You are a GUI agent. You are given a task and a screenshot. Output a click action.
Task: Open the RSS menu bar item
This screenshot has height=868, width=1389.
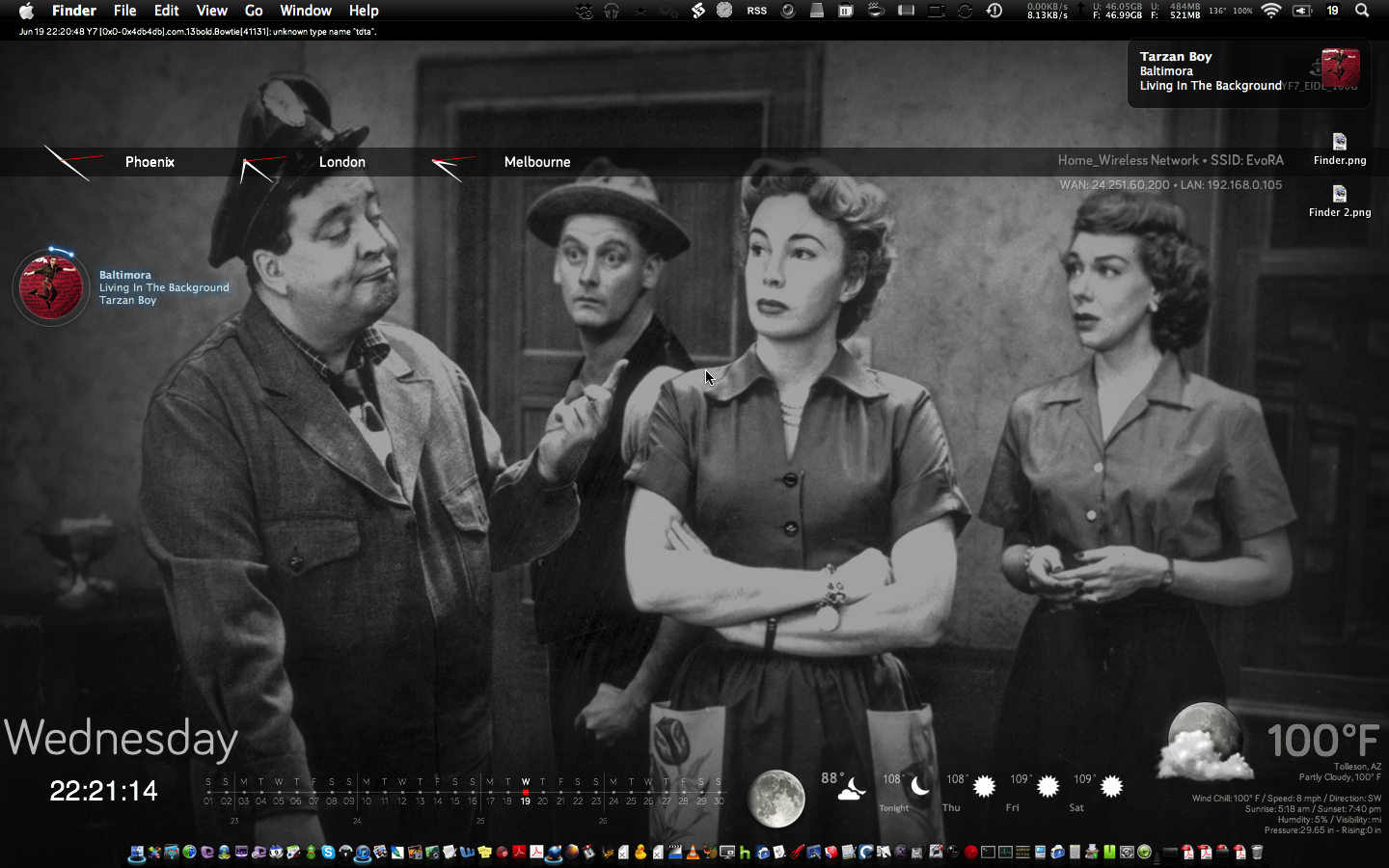click(757, 11)
